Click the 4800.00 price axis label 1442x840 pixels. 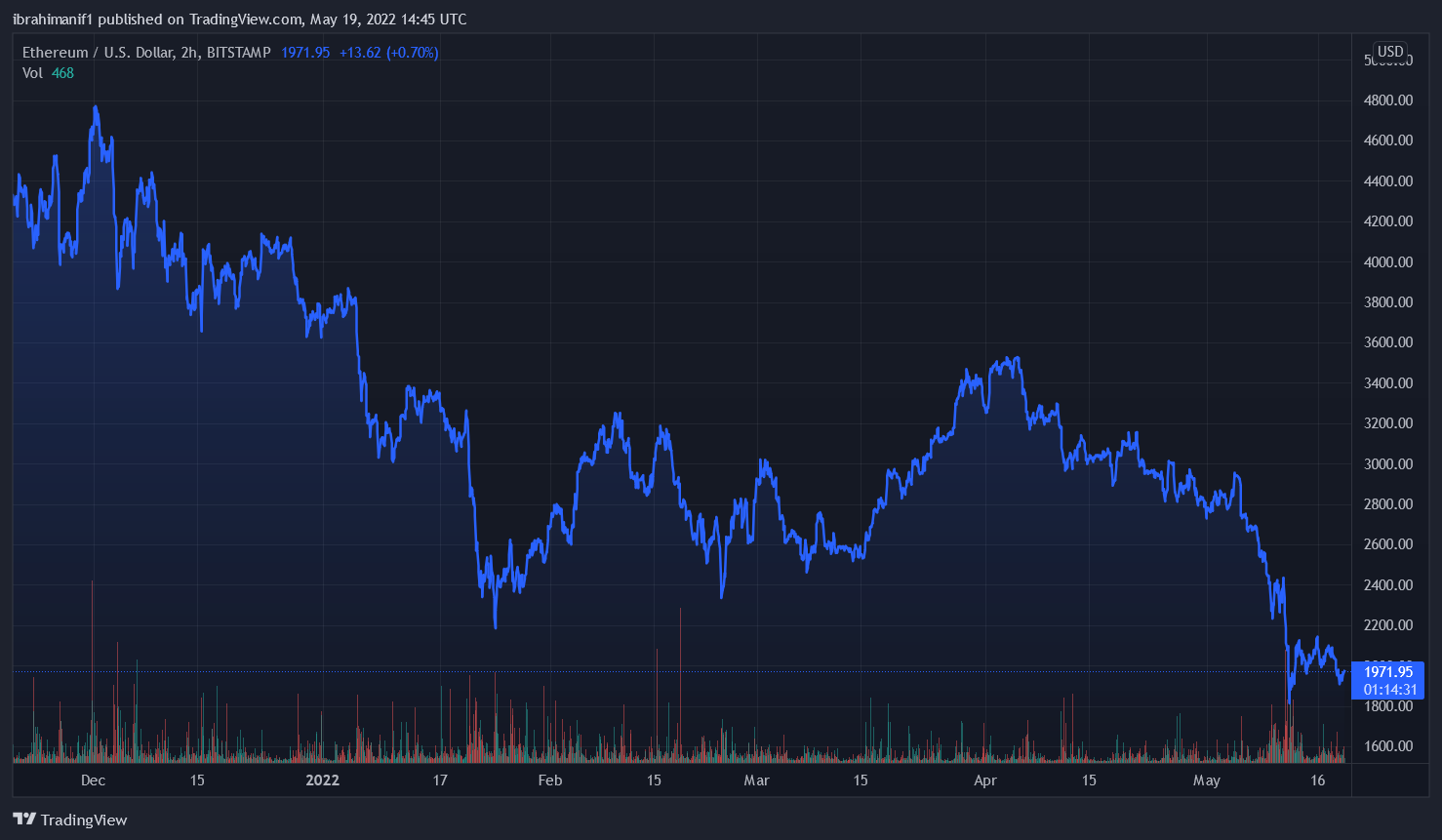pos(1387,100)
